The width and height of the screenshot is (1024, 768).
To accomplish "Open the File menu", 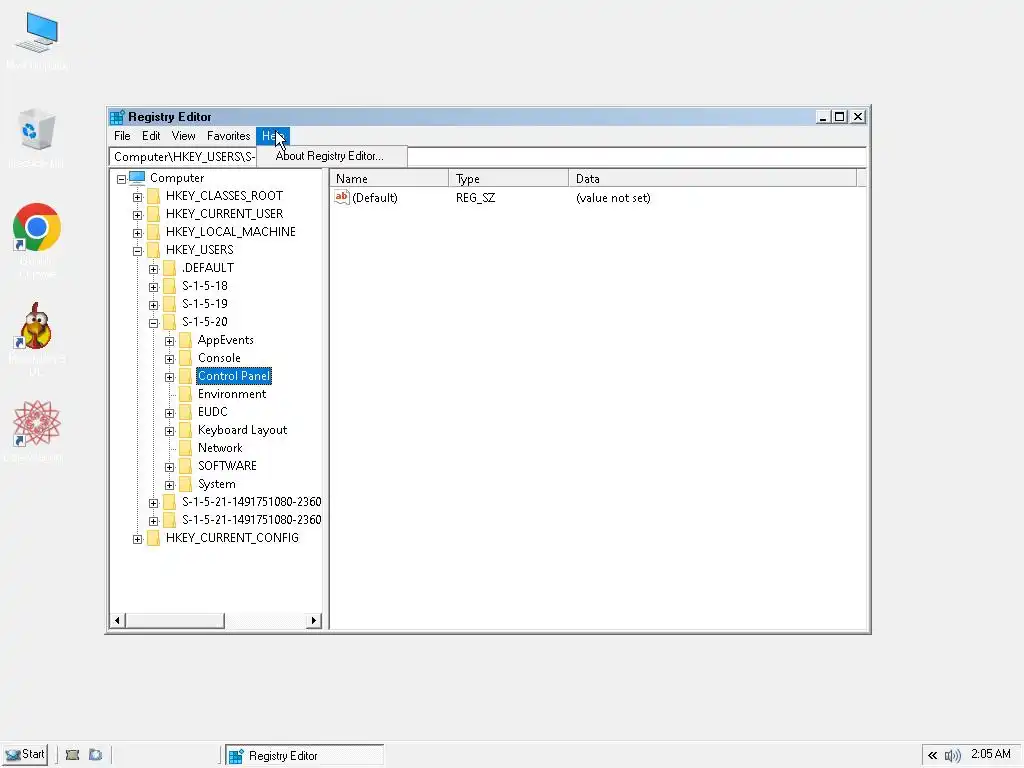I will click(122, 136).
